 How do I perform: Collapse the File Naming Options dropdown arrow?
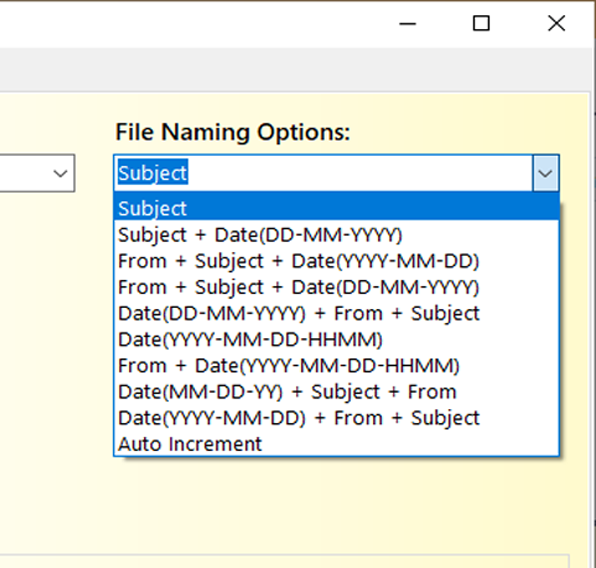pos(545,173)
